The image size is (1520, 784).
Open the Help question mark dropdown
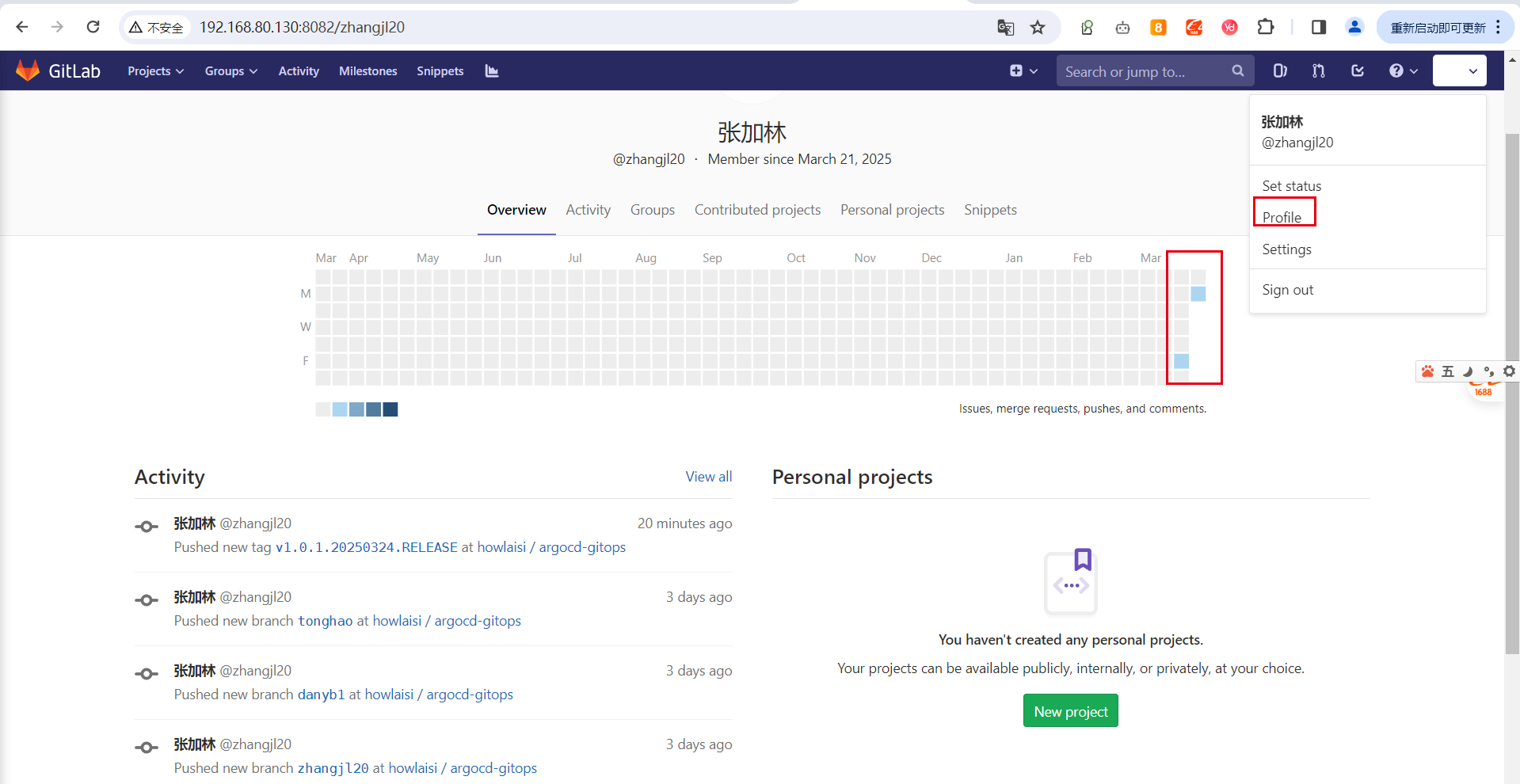pyautogui.click(x=1403, y=71)
